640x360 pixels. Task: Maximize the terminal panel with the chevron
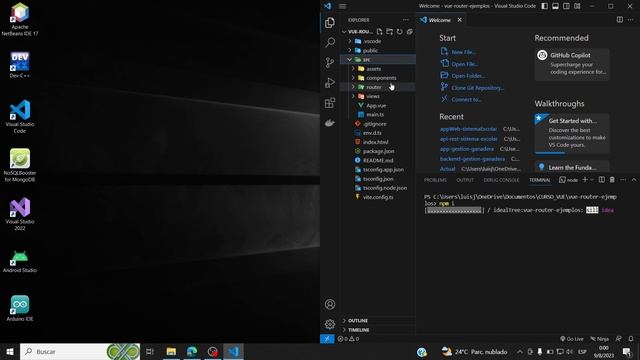[633, 180]
